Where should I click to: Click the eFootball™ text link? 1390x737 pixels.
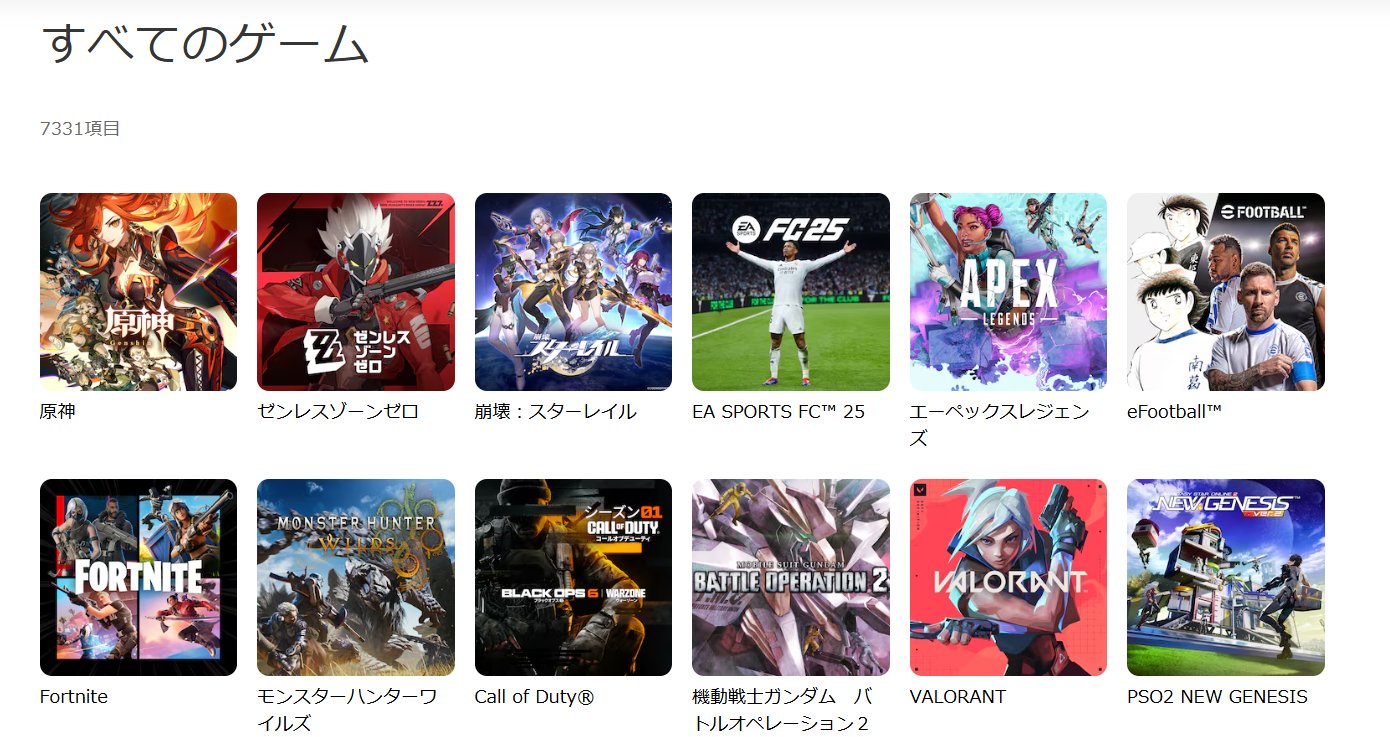tap(1175, 412)
